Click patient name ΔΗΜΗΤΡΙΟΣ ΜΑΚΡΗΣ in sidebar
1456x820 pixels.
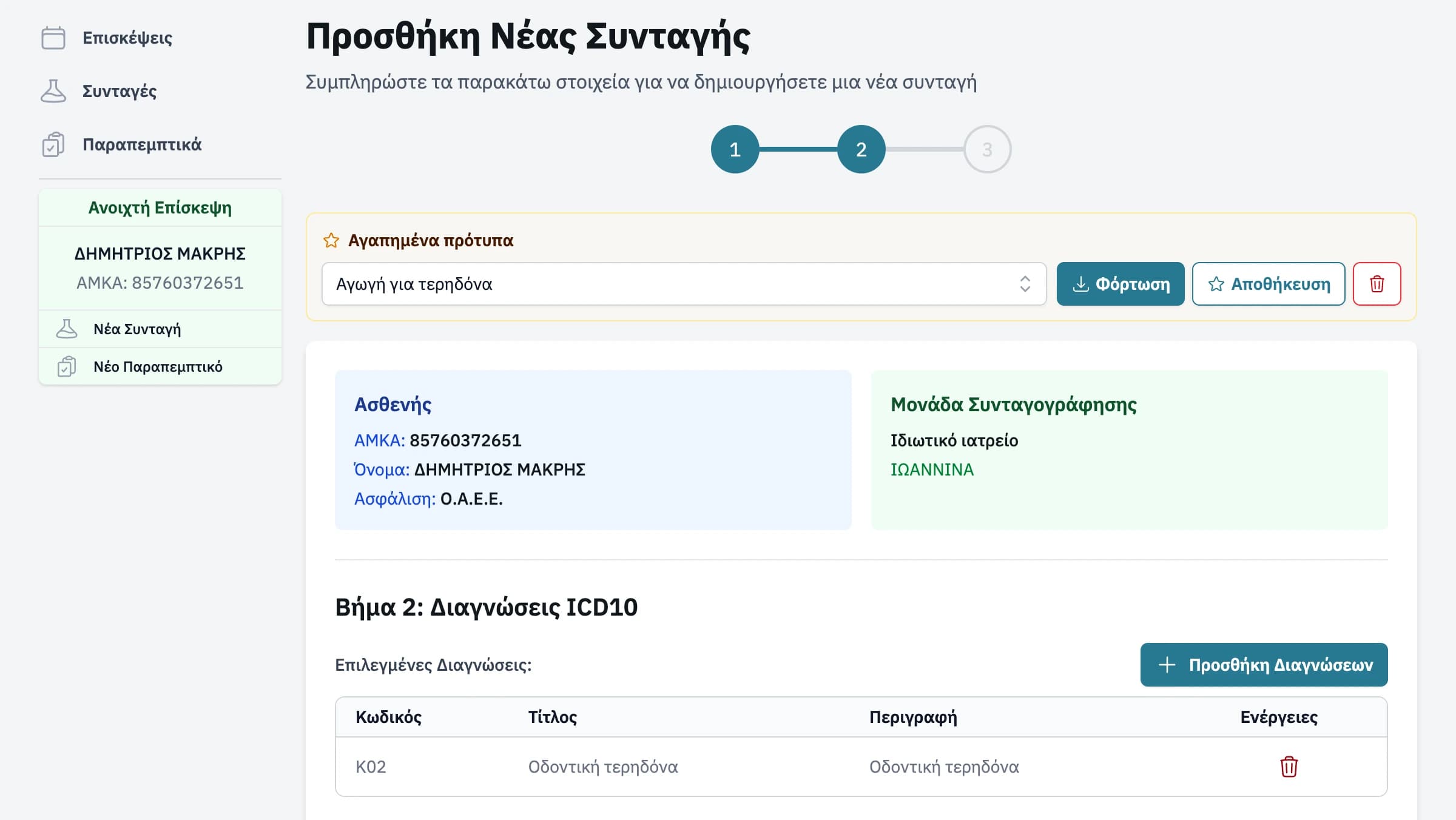160,254
